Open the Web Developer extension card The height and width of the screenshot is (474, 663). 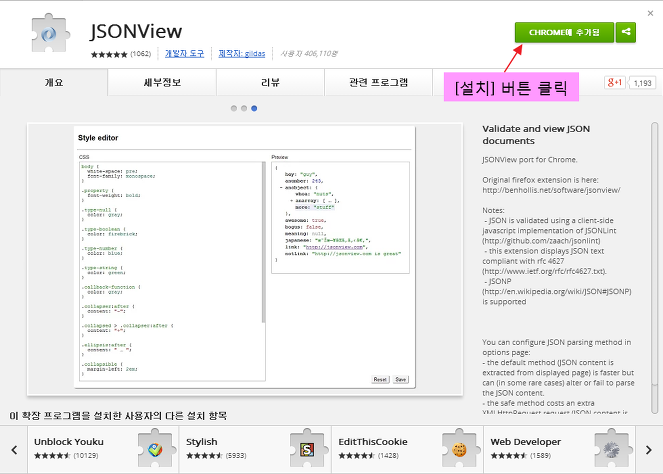[x=559, y=449]
